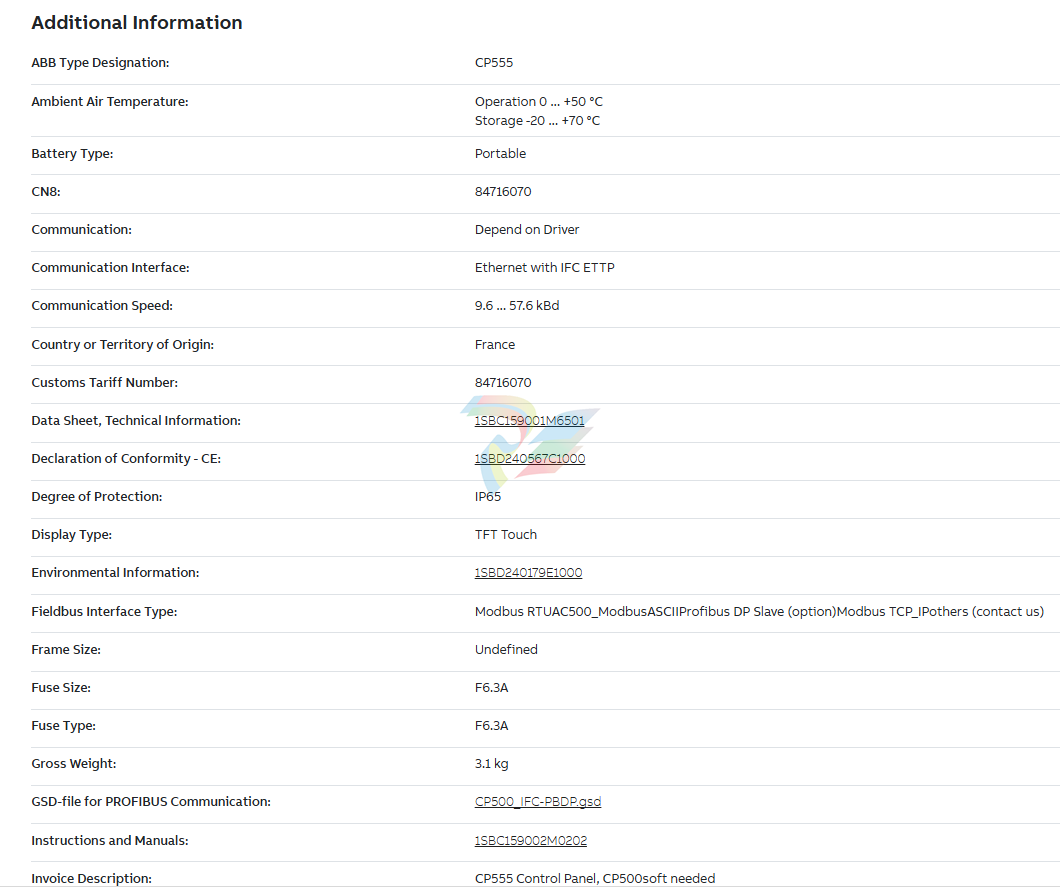Download the CP500_IFC-PBDP.gsd file
1060x887 pixels.
click(x=537, y=802)
